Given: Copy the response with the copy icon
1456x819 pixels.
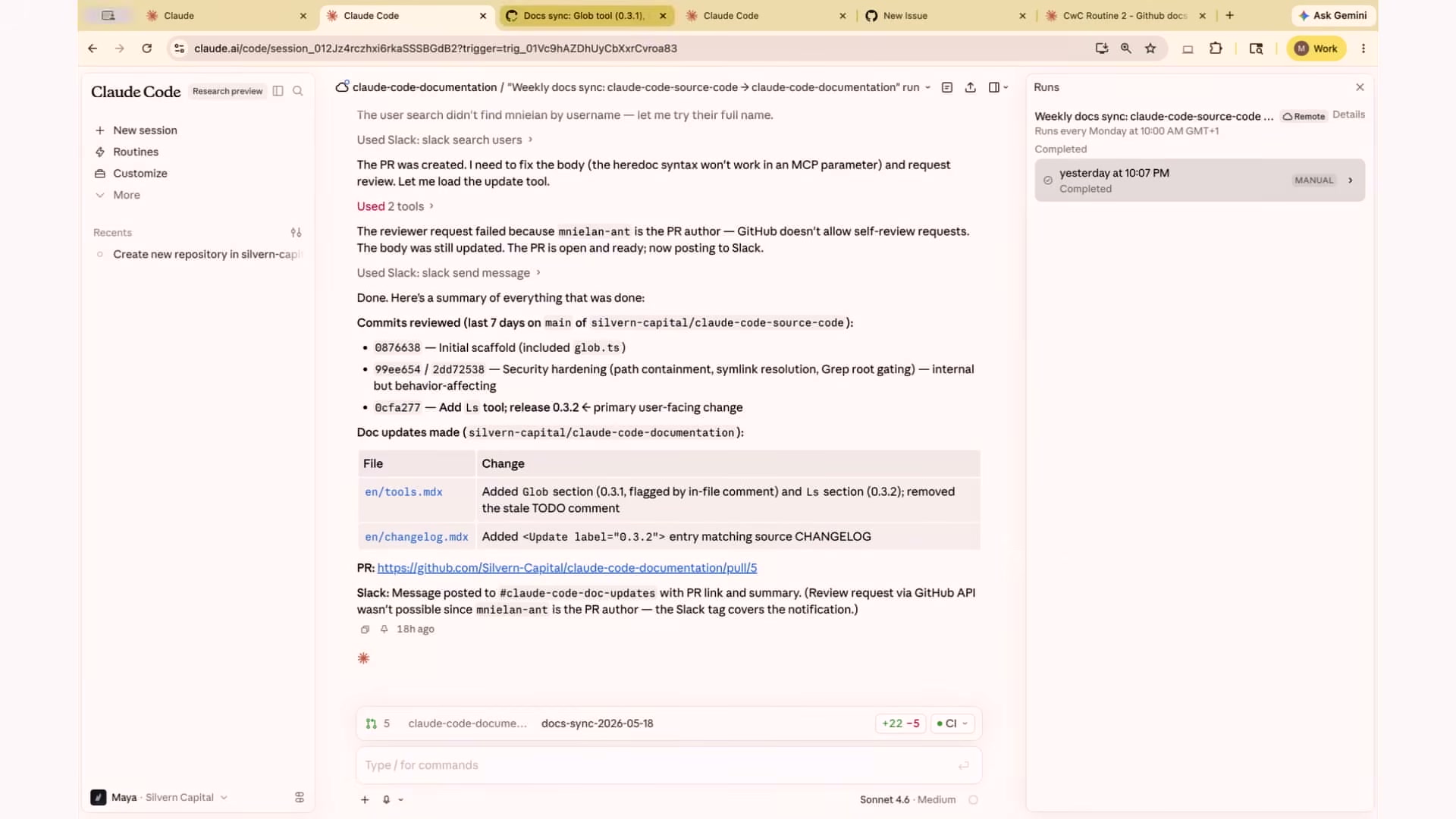Looking at the screenshot, I should tap(365, 629).
